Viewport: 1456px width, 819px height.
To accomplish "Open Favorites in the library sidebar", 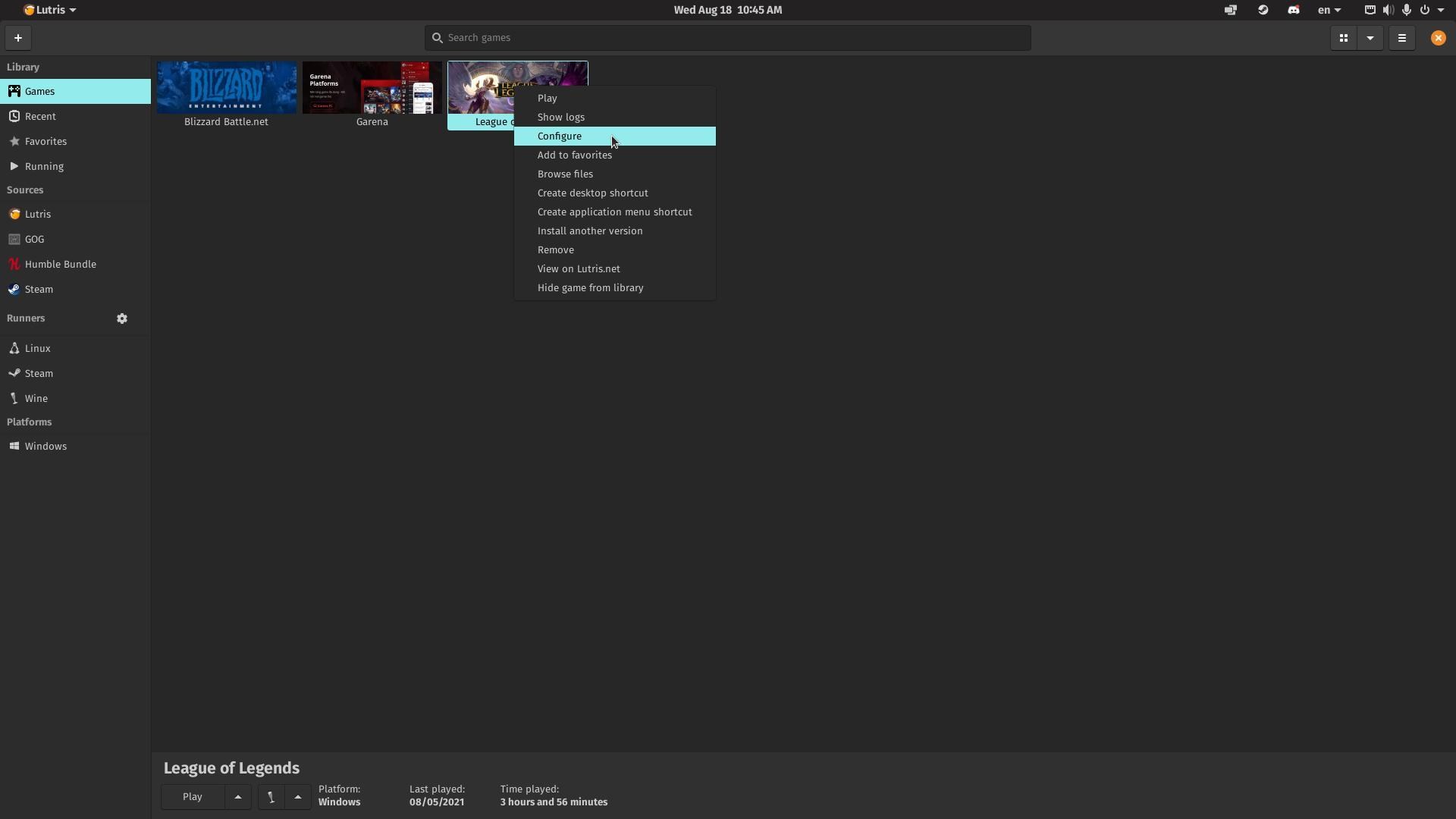I will (45, 142).
